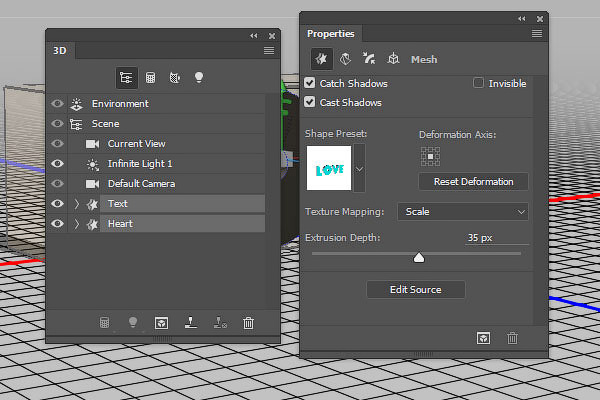The width and height of the screenshot is (600, 400).
Task: Select the Heart mesh row
Action: pyautogui.click(x=157, y=224)
